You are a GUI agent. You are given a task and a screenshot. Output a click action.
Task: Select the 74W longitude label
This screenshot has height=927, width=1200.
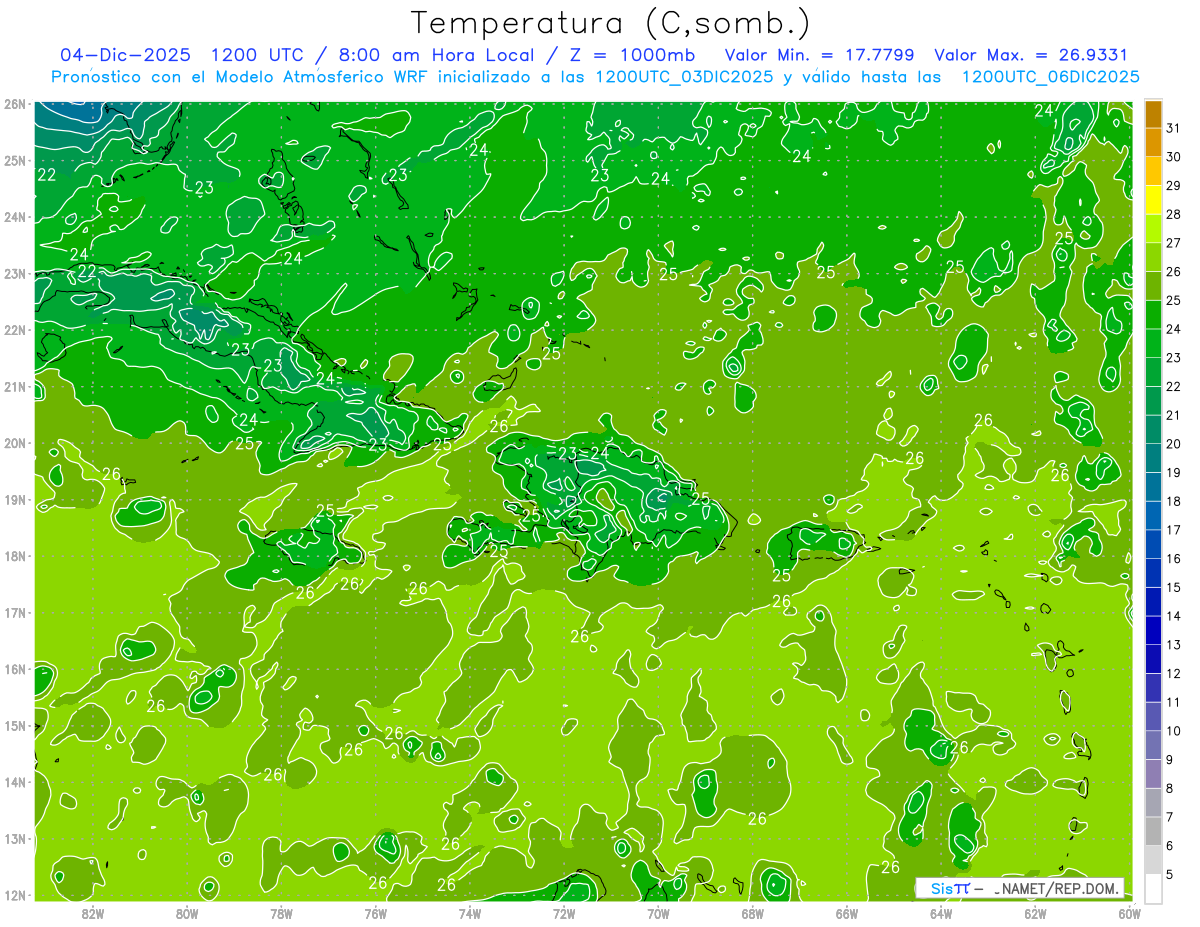point(470,912)
